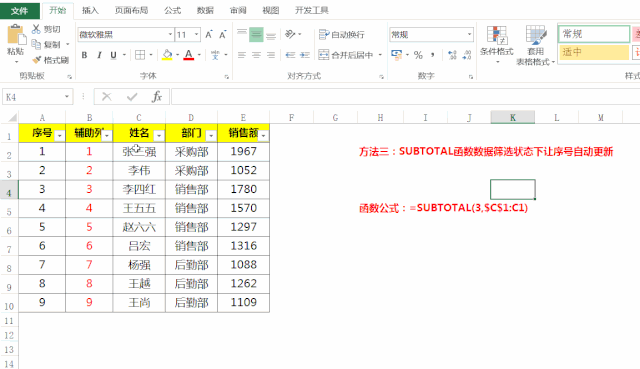Increase the decimal places
This screenshot has width=640, height=369.
(x=452, y=55)
